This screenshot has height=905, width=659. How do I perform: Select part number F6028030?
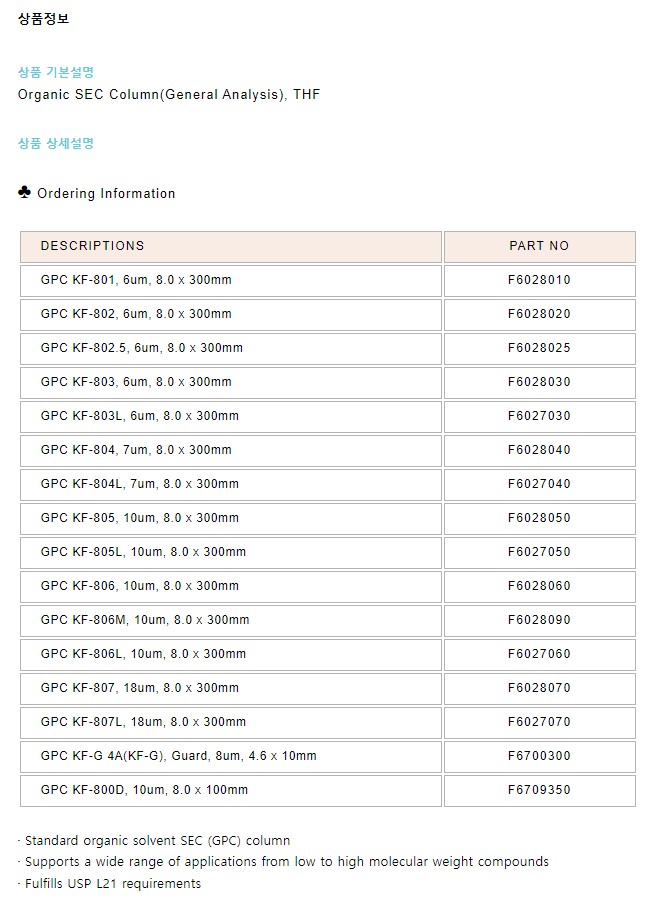point(539,382)
